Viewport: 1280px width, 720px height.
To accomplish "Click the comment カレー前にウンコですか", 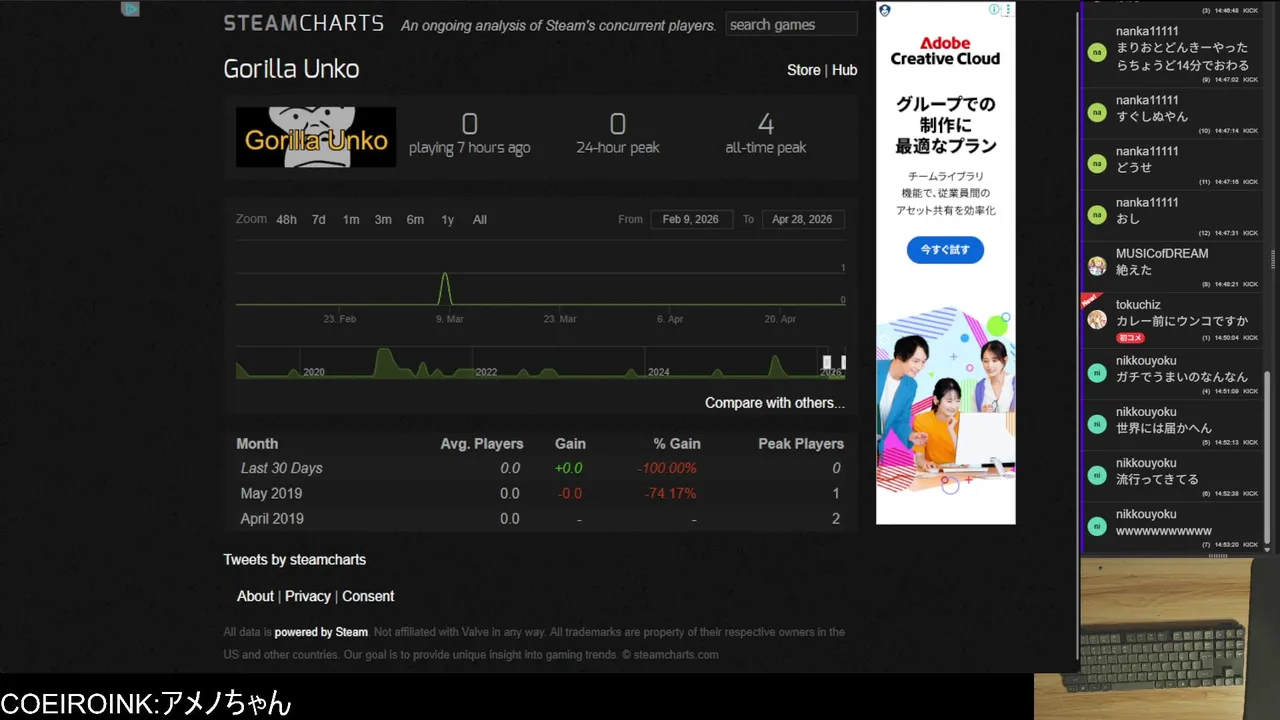I will 1182,321.
